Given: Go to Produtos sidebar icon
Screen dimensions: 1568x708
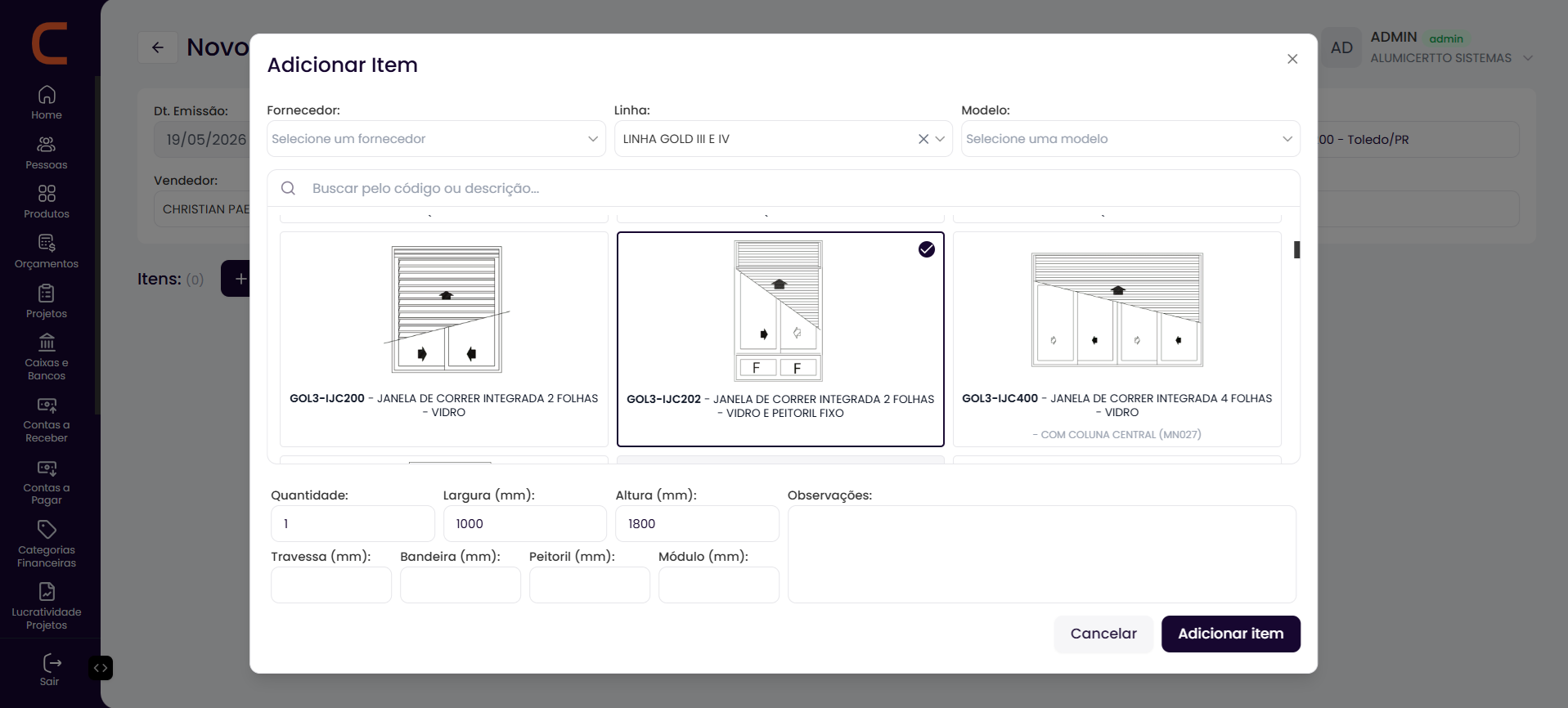Looking at the screenshot, I should tap(47, 193).
